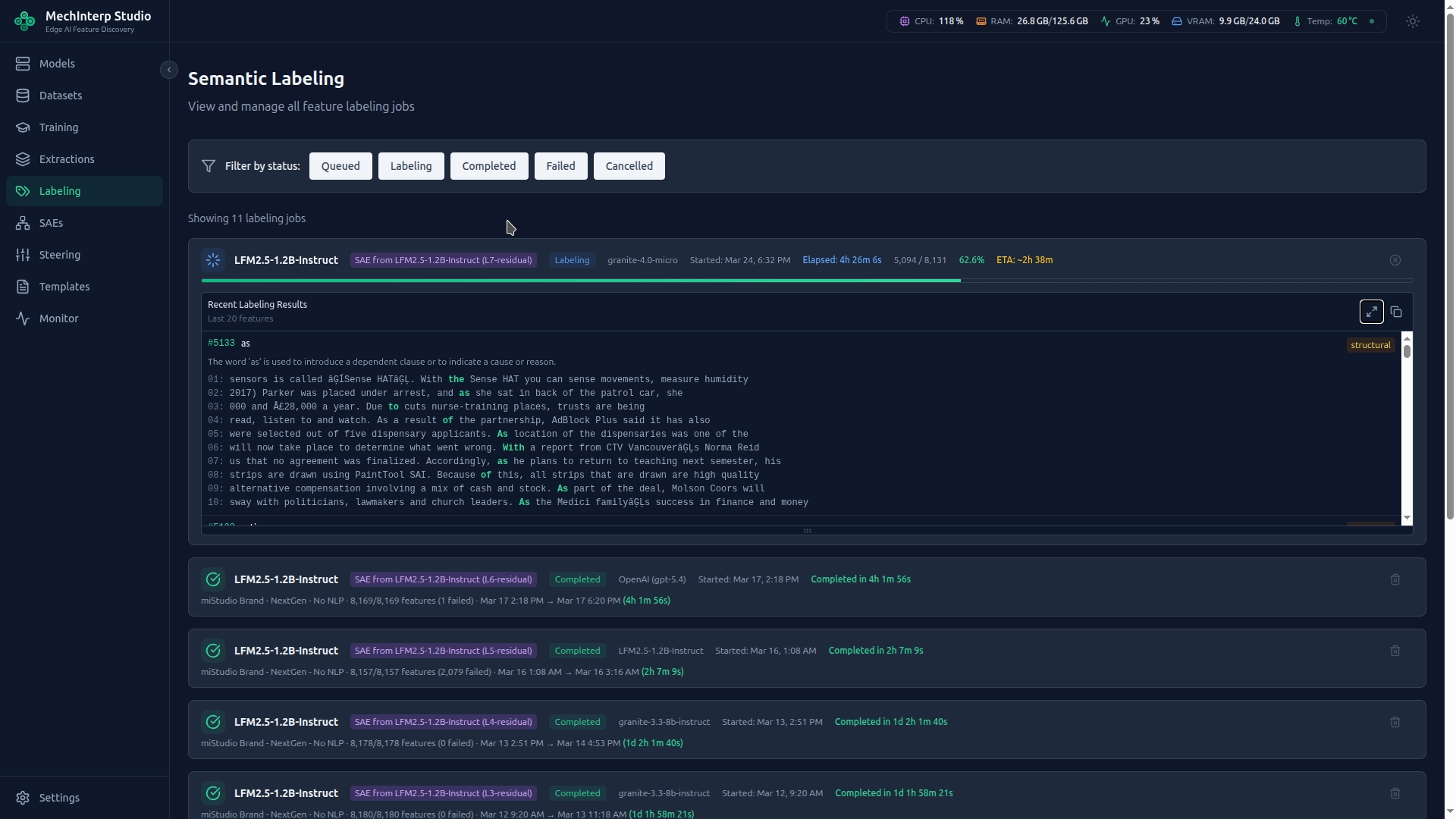Click the MechInterp Studio logo icon
Image resolution: width=1456 pixels, height=819 pixels.
click(x=24, y=21)
